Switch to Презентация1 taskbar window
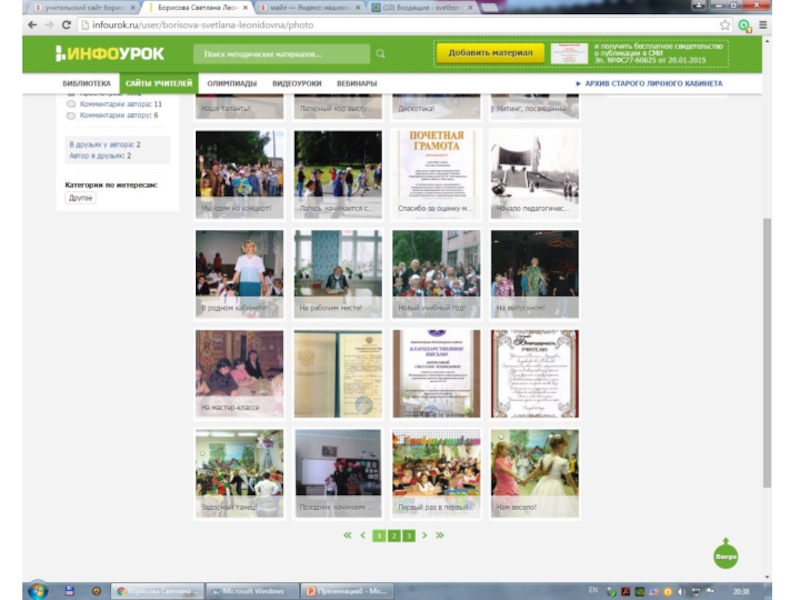Image resolution: width=800 pixels, height=600 pixels. point(347,591)
